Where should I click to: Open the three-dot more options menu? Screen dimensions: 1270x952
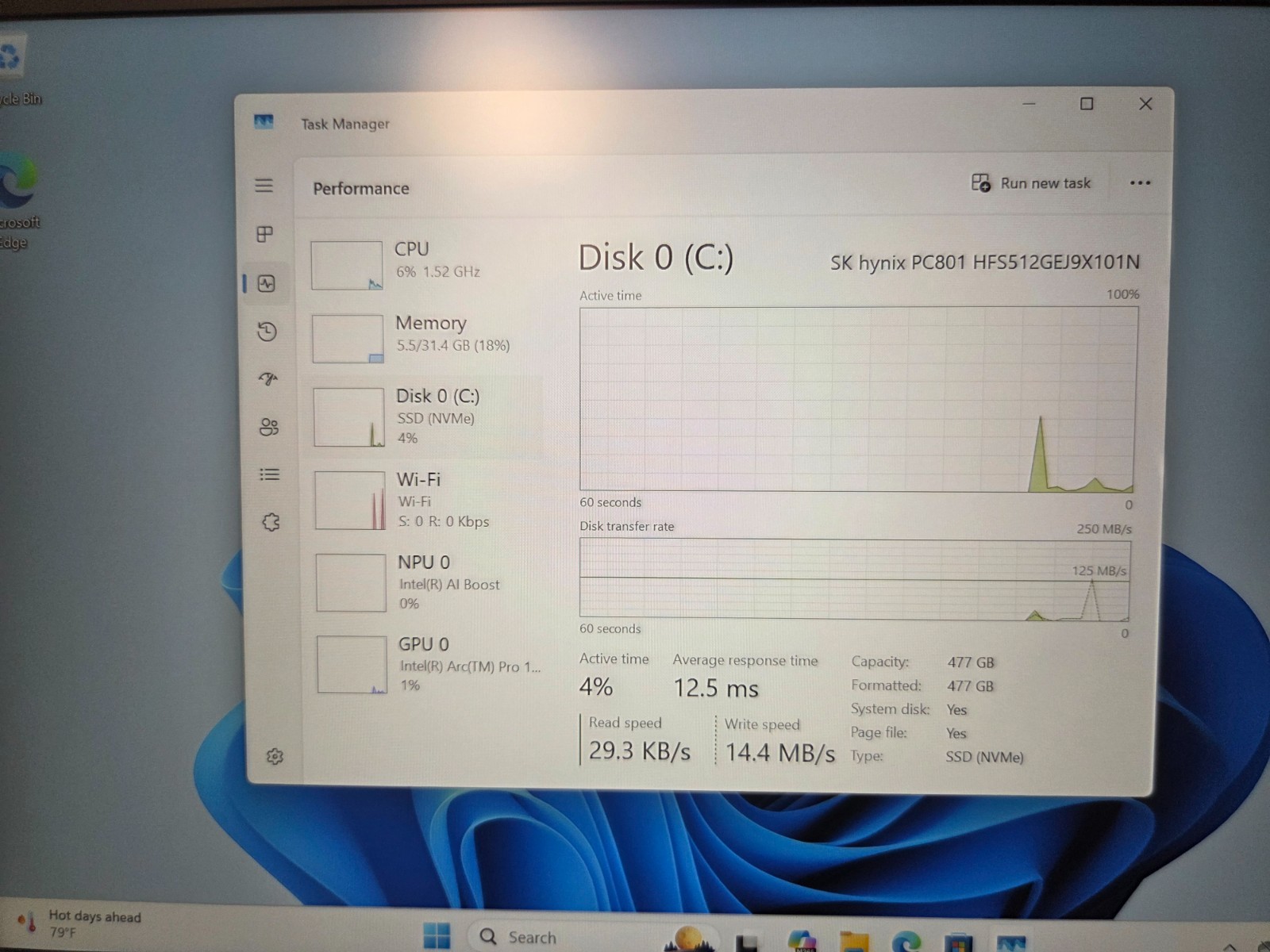[x=1140, y=183]
